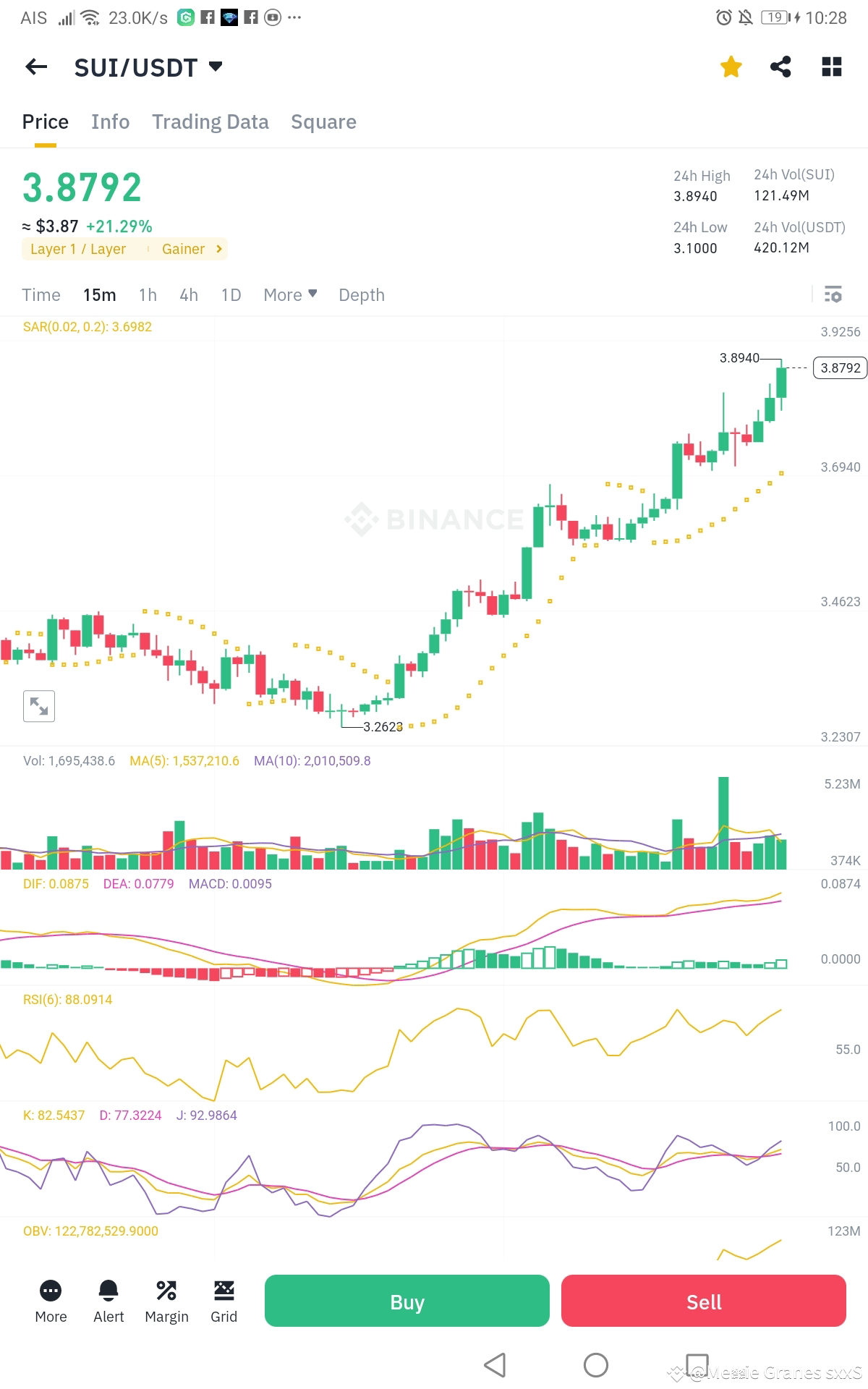Select the Time chart interval
Viewport: 868px width, 1389px height.
(41, 295)
